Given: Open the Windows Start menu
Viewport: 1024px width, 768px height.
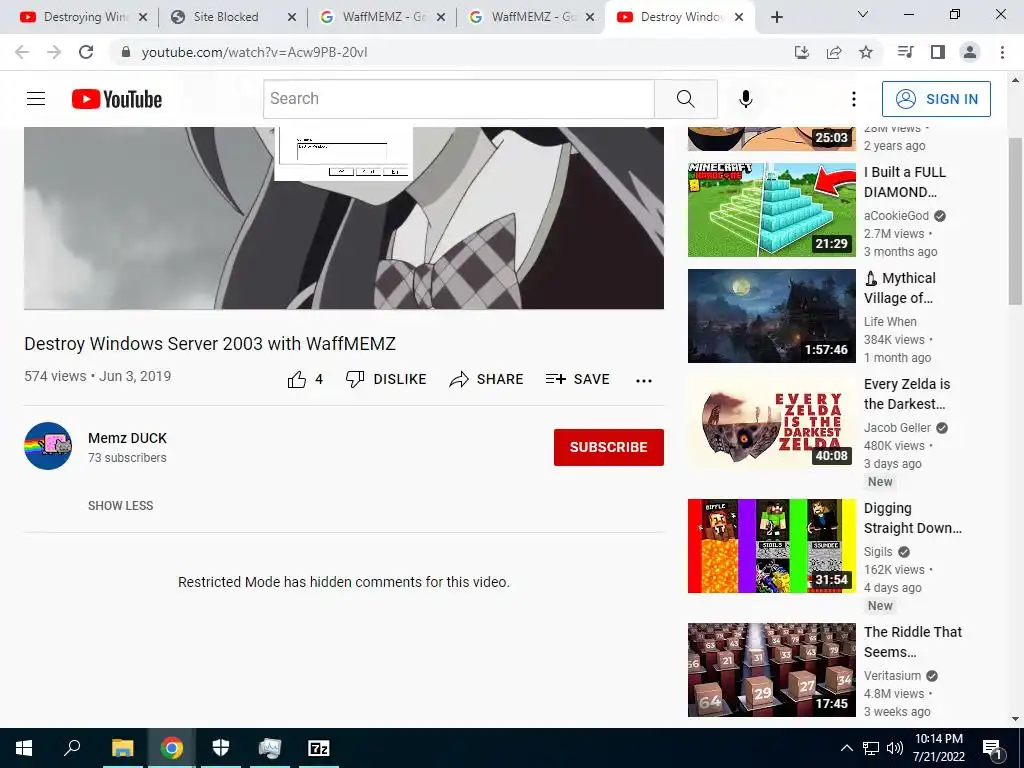Looking at the screenshot, I should (x=24, y=748).
